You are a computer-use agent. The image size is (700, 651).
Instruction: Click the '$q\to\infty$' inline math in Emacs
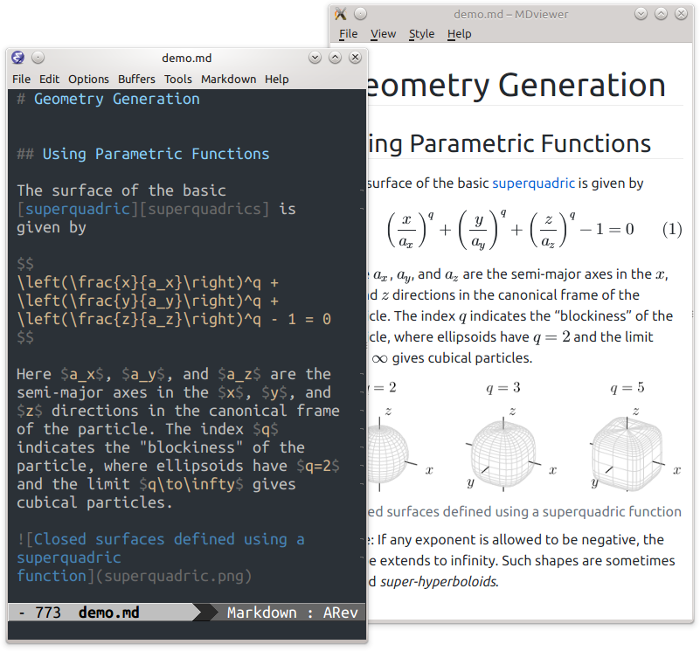192,484
